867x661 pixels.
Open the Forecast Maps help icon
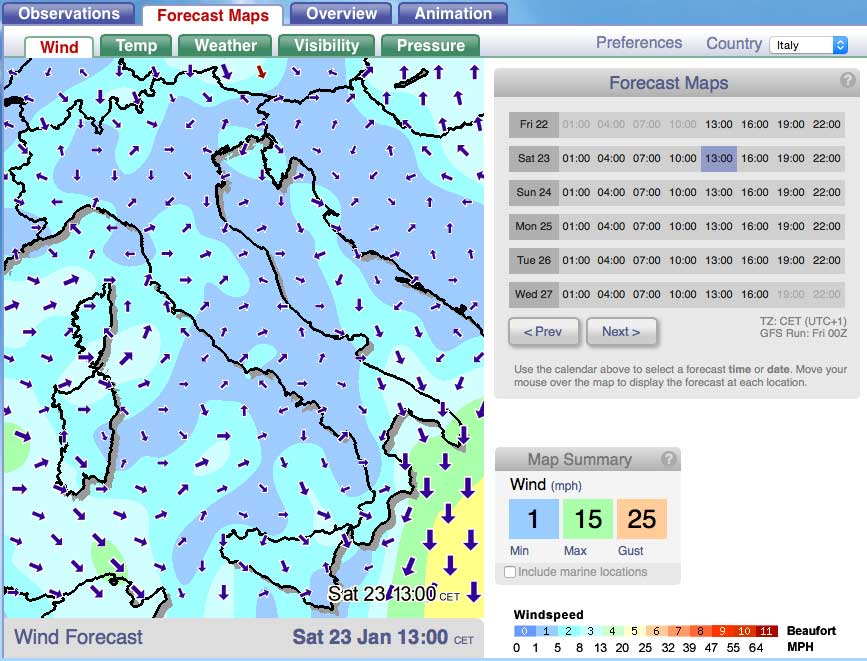pyautogui.click(x=847, y=82)
